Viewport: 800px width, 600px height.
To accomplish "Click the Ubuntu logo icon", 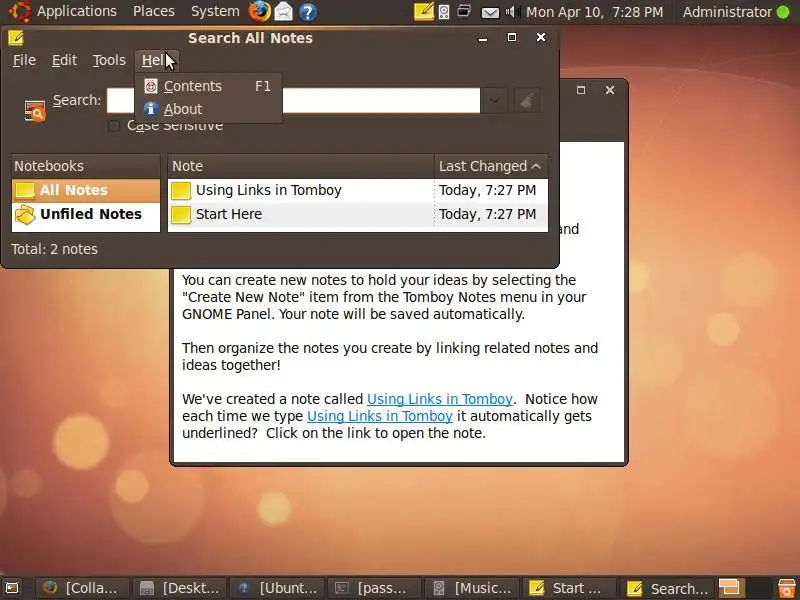I will (20, 11).
